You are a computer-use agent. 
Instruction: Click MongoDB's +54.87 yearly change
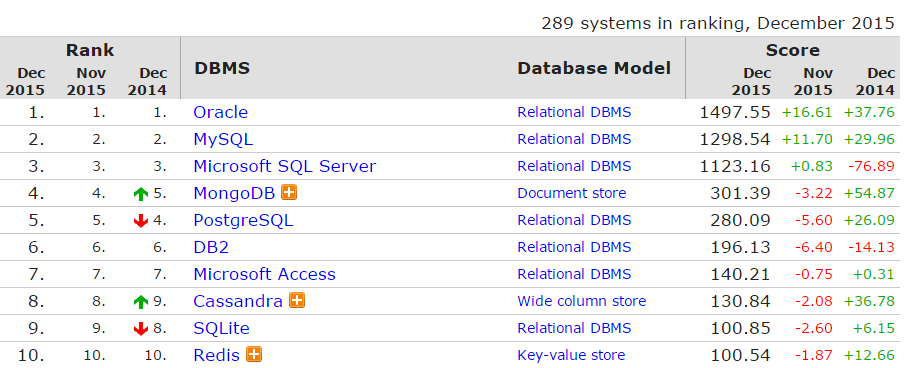pyautogui.click(x=870, y=193)
